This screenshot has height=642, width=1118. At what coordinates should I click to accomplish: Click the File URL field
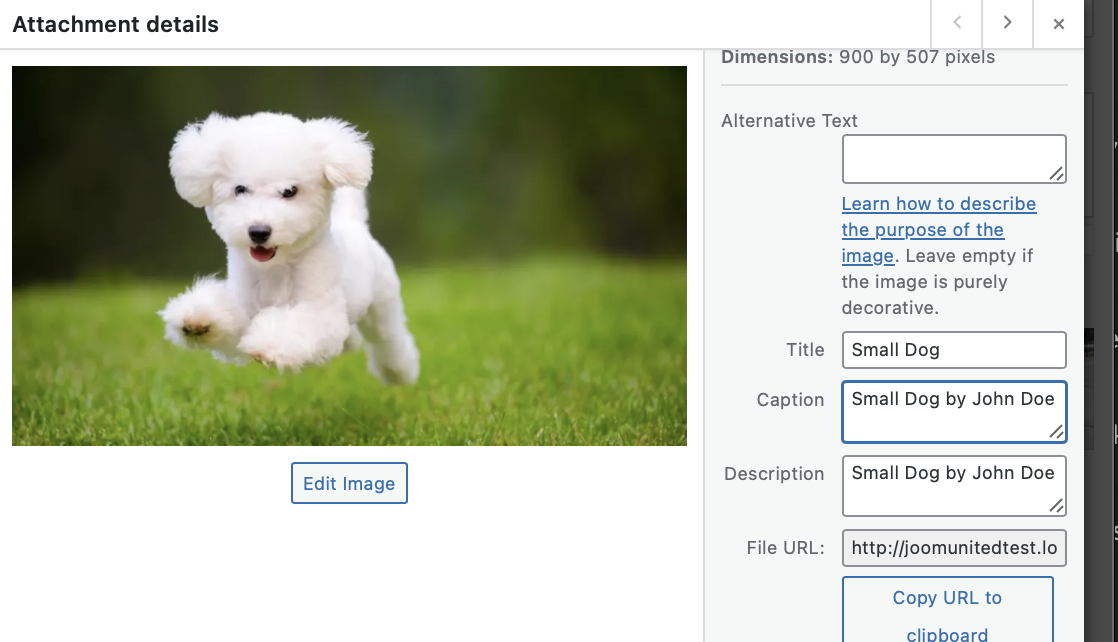[953, 548]
